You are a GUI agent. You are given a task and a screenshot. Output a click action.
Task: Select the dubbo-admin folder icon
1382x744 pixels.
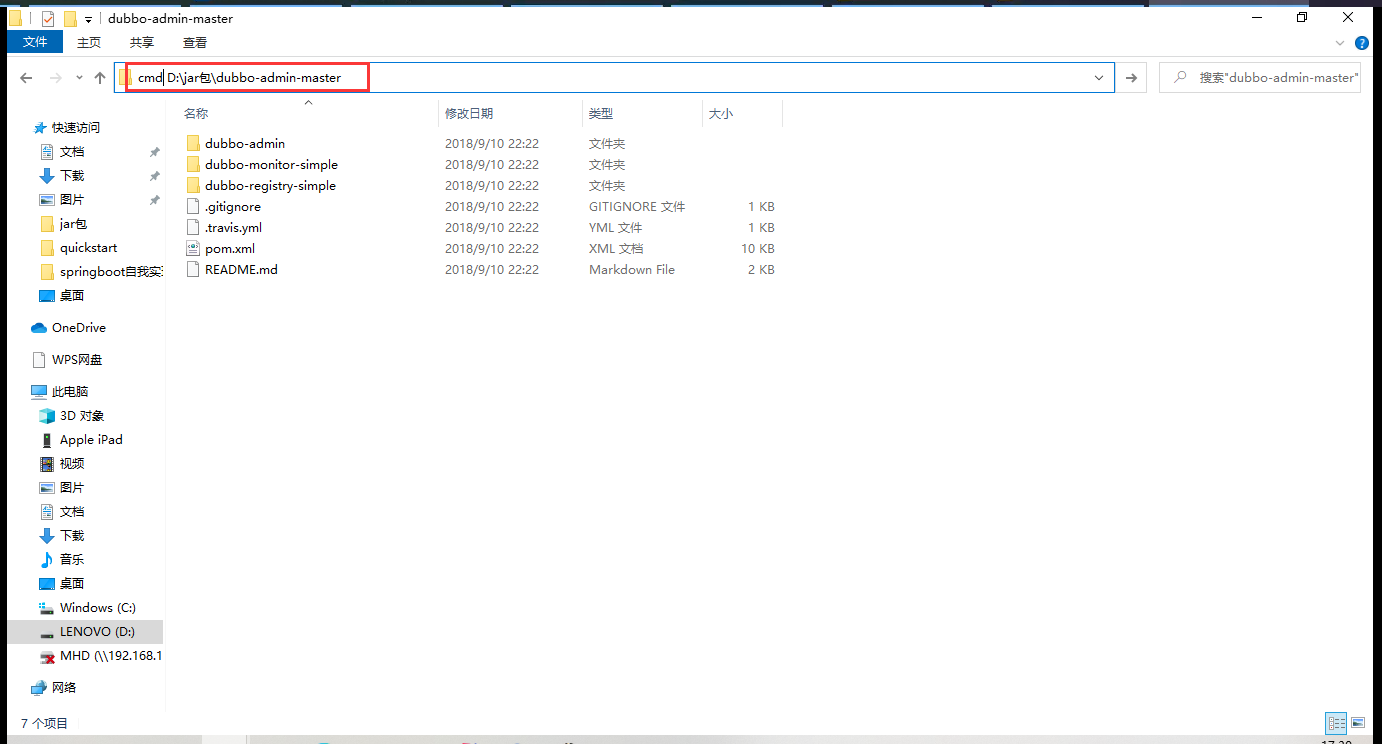click(x=194, y=144)
